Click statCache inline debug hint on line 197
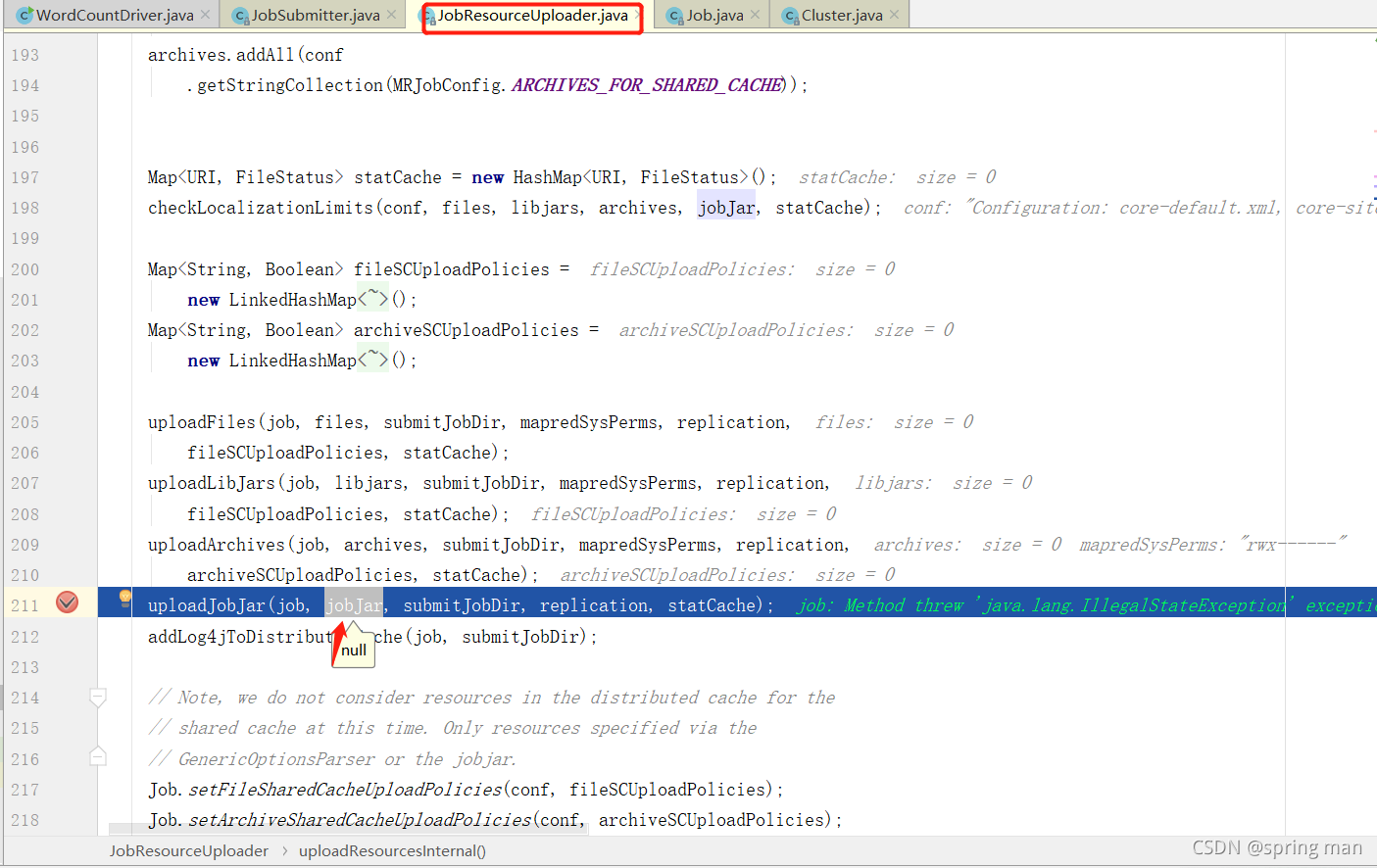This screenshot has height=868, width=1377. tap(897, 177)
